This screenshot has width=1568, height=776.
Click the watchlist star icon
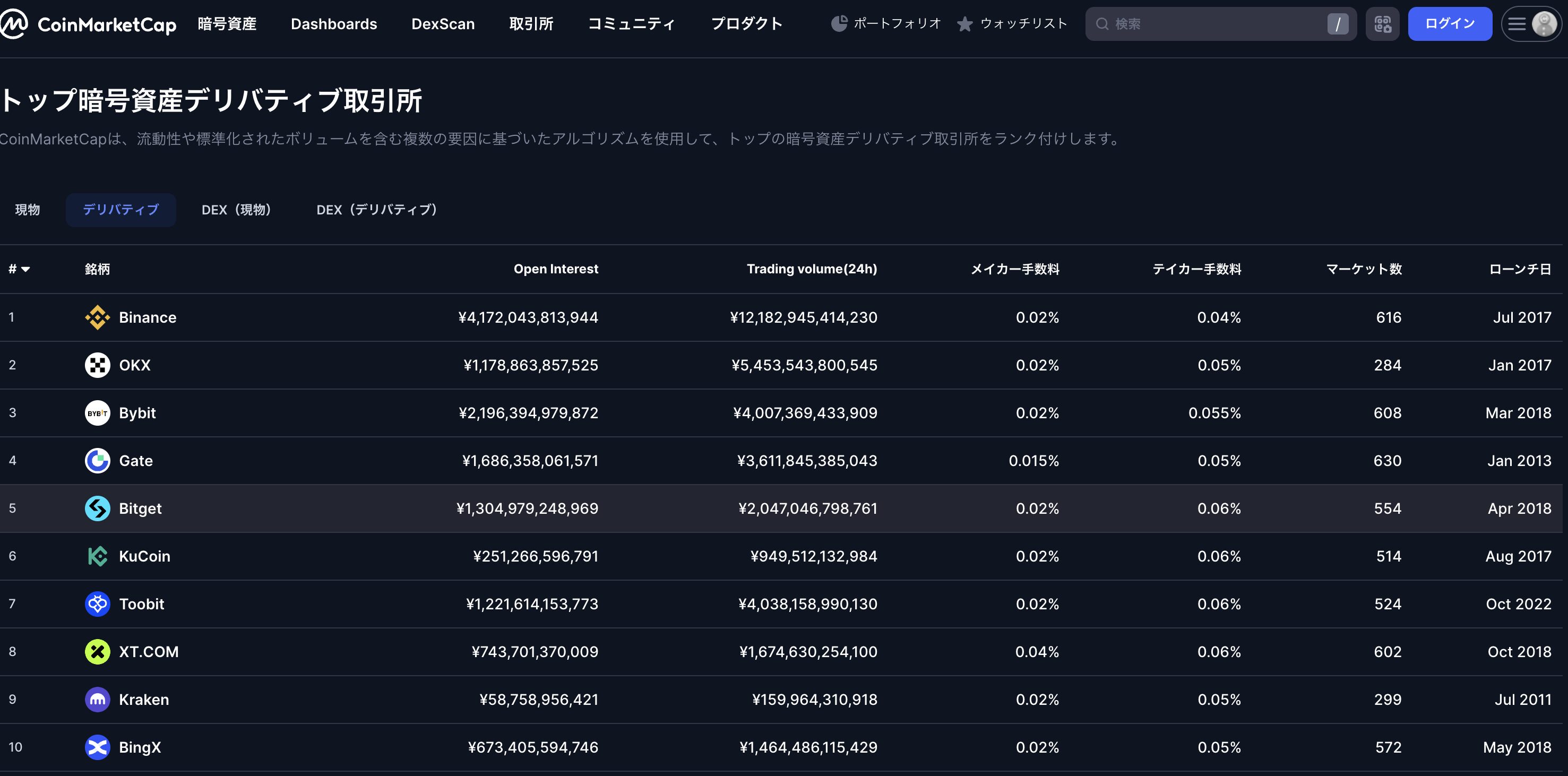[x=965, y=24]
